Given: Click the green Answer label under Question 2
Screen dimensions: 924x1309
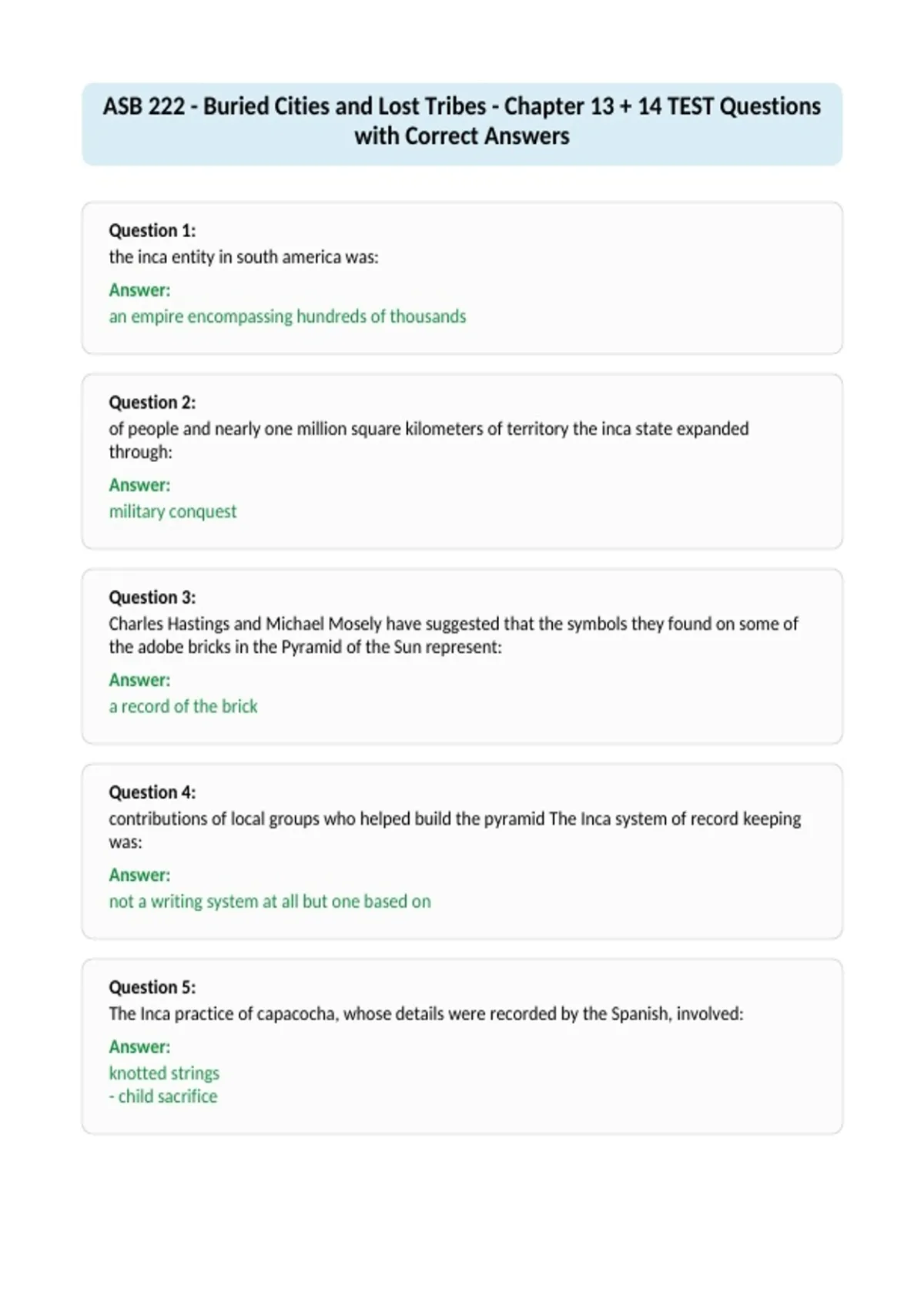Looking at the screenshot, I should (x=139, y=484).
